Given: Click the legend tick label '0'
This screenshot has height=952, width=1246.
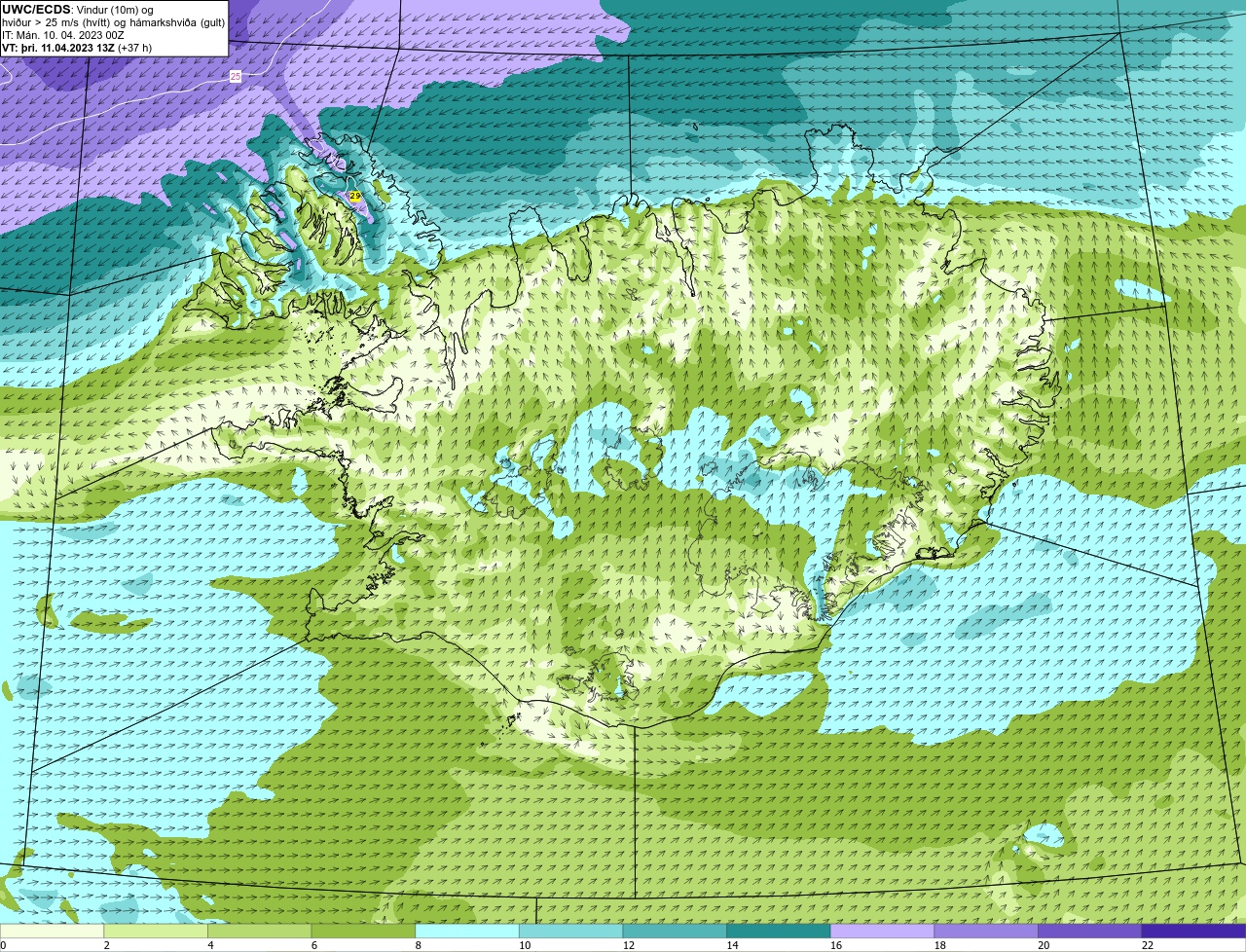Looking at the screenshot, I should coord(3,945).
